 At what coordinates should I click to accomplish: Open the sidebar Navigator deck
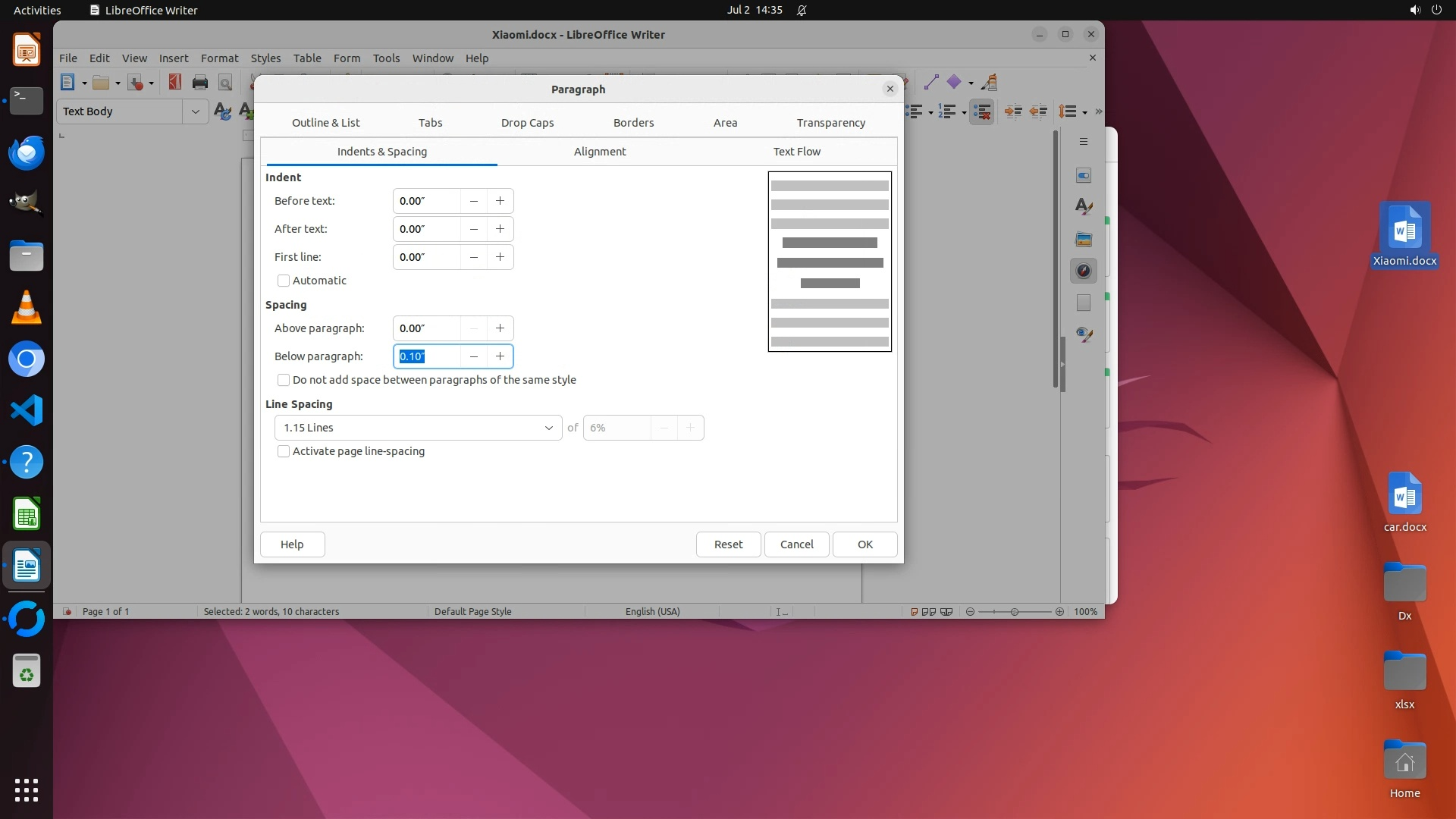[x=1084, y=271]
